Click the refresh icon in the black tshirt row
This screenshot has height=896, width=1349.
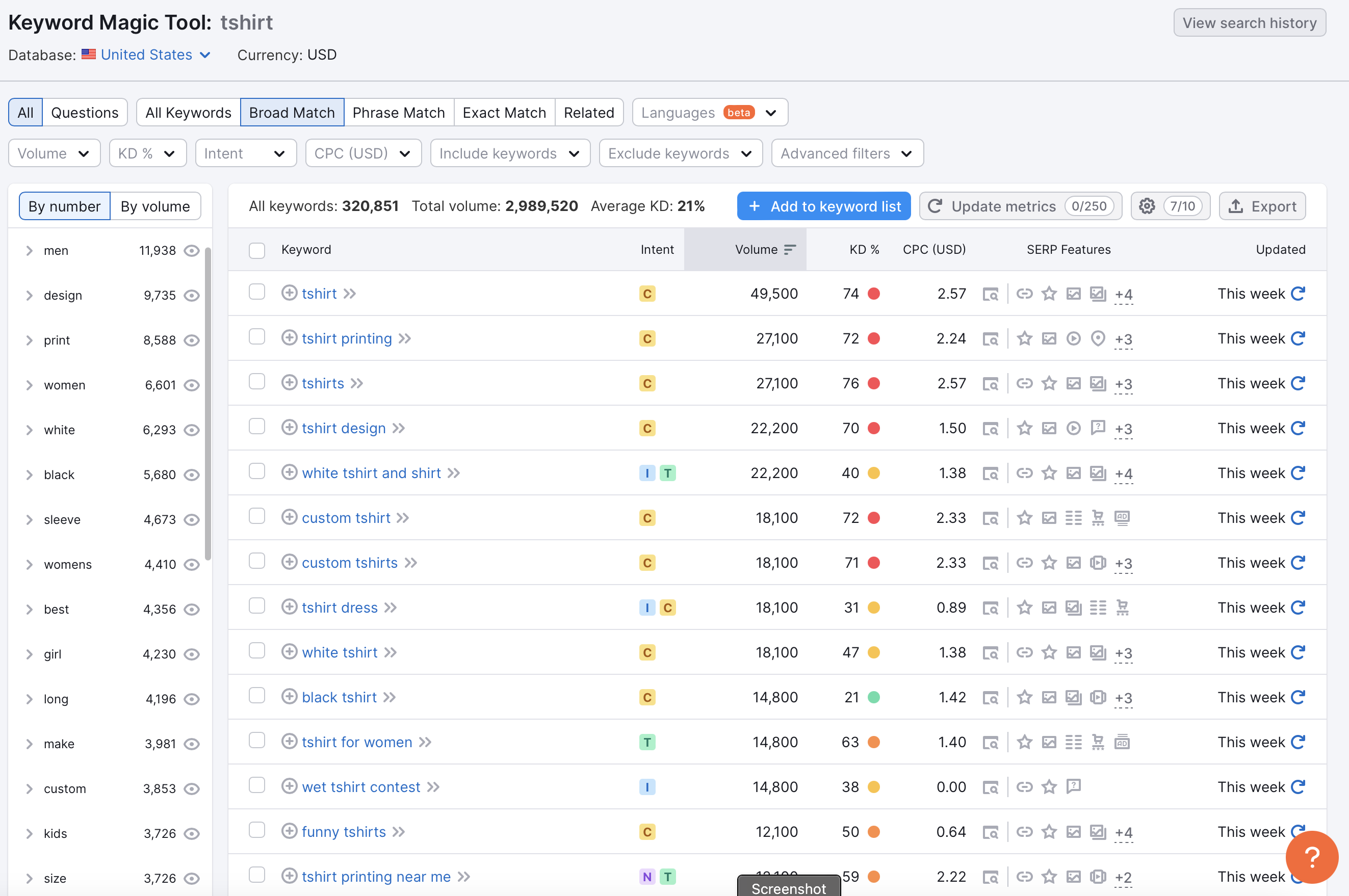click(1298, 697)
